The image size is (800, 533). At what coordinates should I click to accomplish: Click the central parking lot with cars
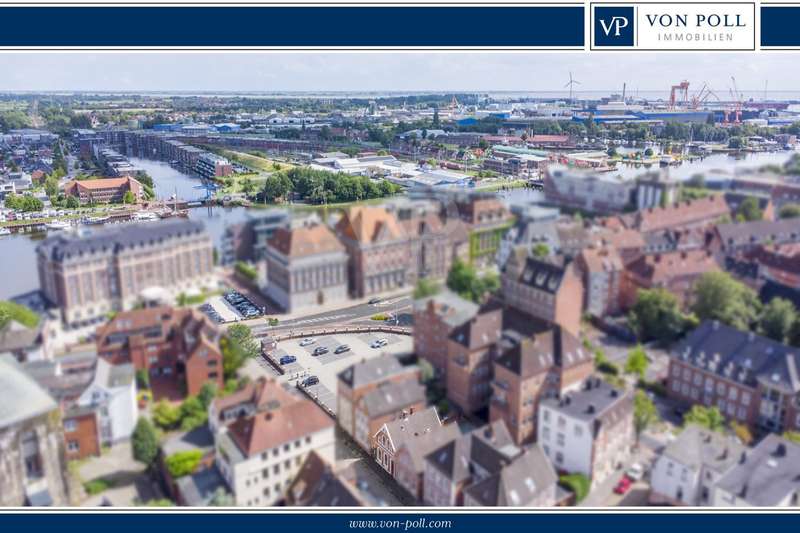coord(330,355)
